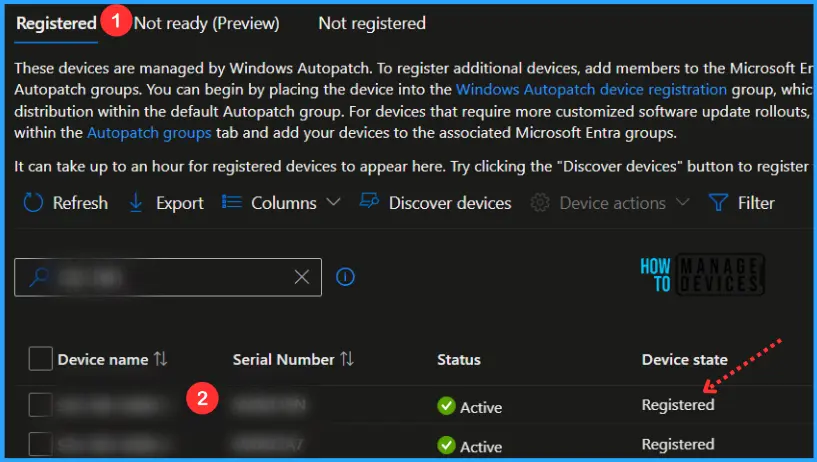Image resolution: width=817 pixels, height=462 pixels.
Task: Click the green Active check icon in second row
Action: pyautogui.click(x=446, y=445)
